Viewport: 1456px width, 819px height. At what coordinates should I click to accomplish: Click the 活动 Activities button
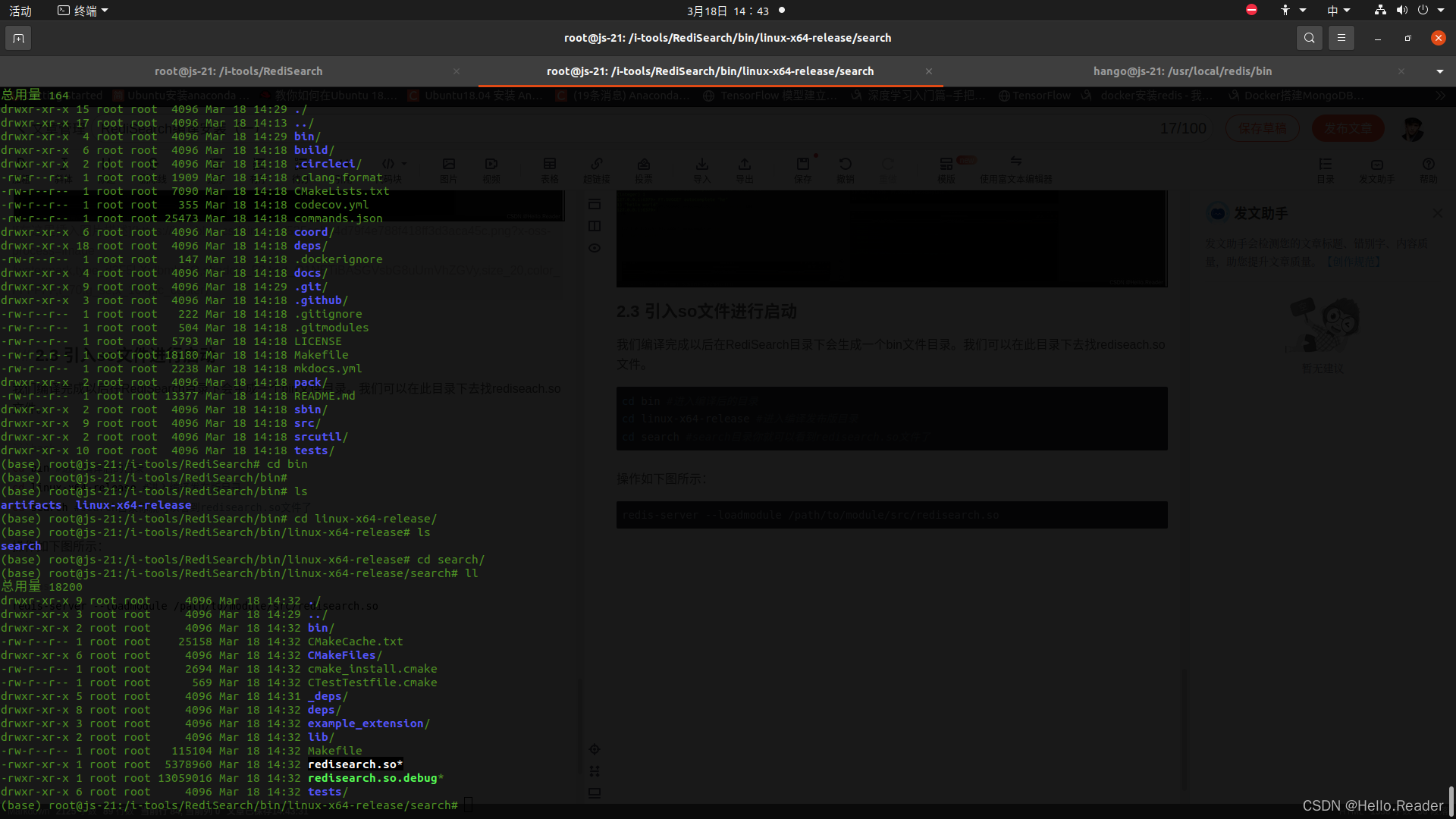coord(20,11)
